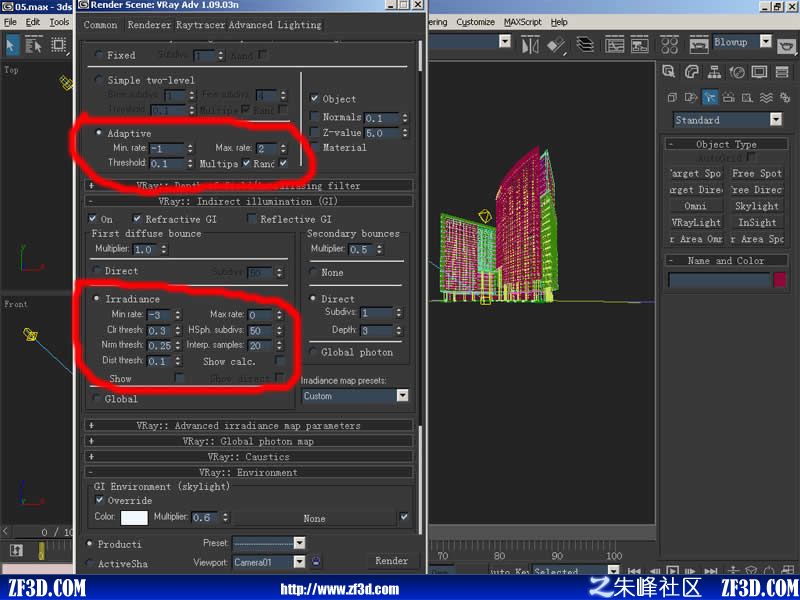Open Schematic View icon

tap(639, 45)
